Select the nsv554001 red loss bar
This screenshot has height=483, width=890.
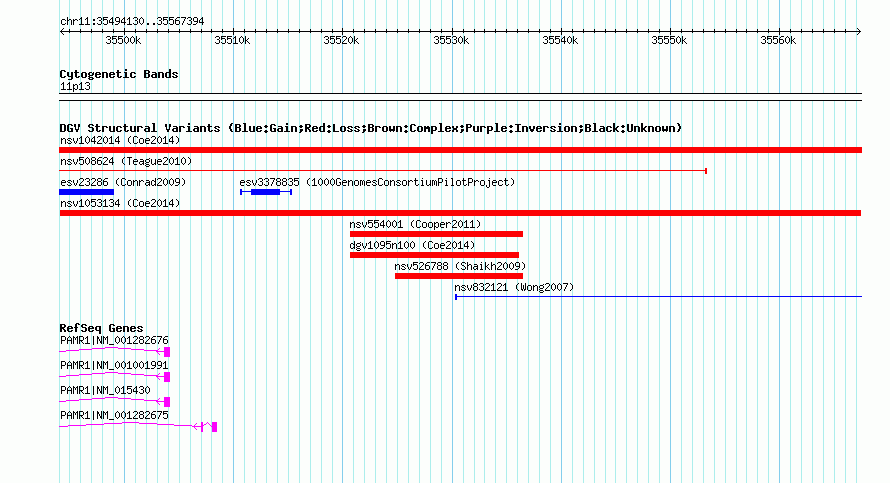coord(436,234)
